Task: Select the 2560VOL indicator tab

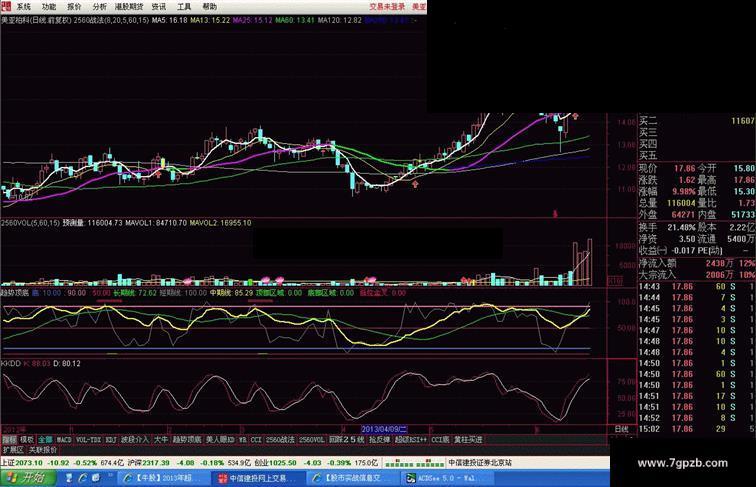Action: [312, 440]
